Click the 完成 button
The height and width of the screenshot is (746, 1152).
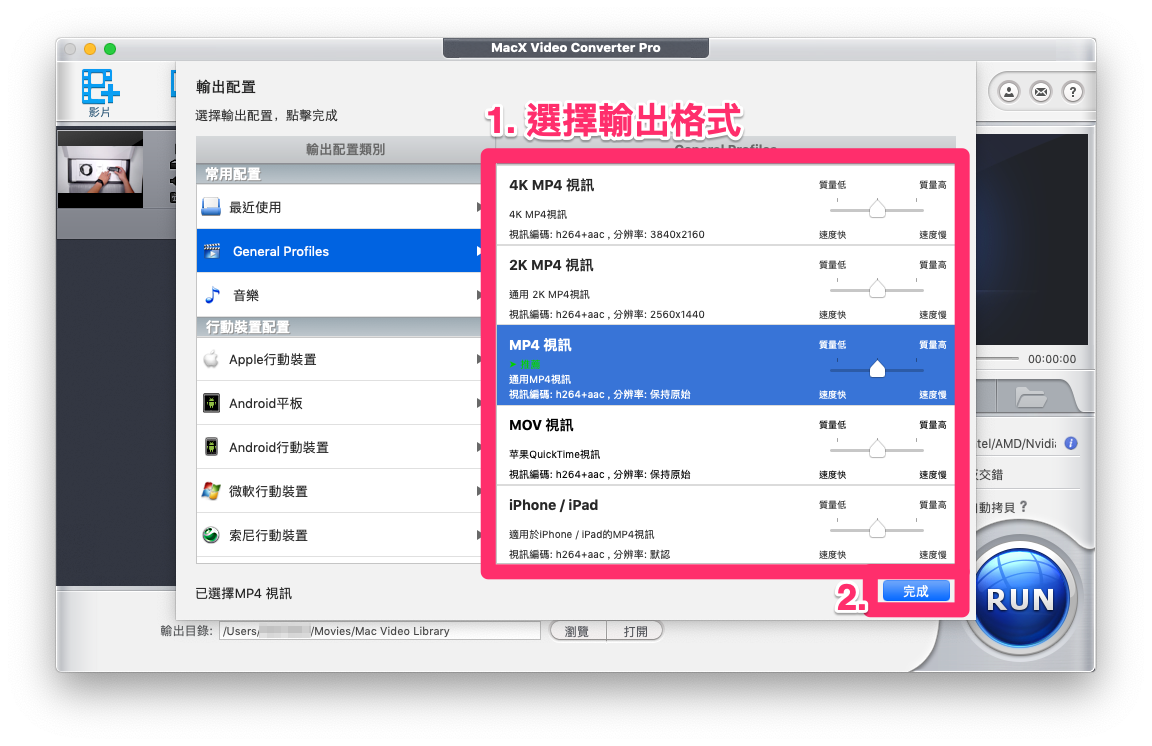click(915, 591)
